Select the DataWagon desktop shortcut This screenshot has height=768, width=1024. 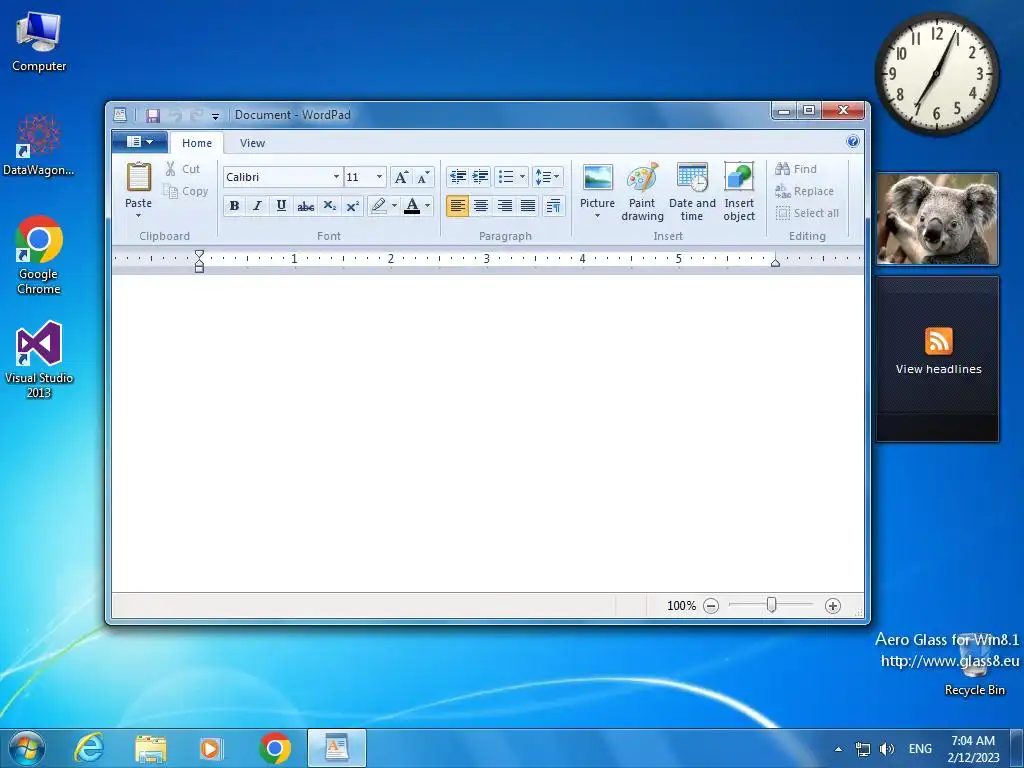coord(39,145)
